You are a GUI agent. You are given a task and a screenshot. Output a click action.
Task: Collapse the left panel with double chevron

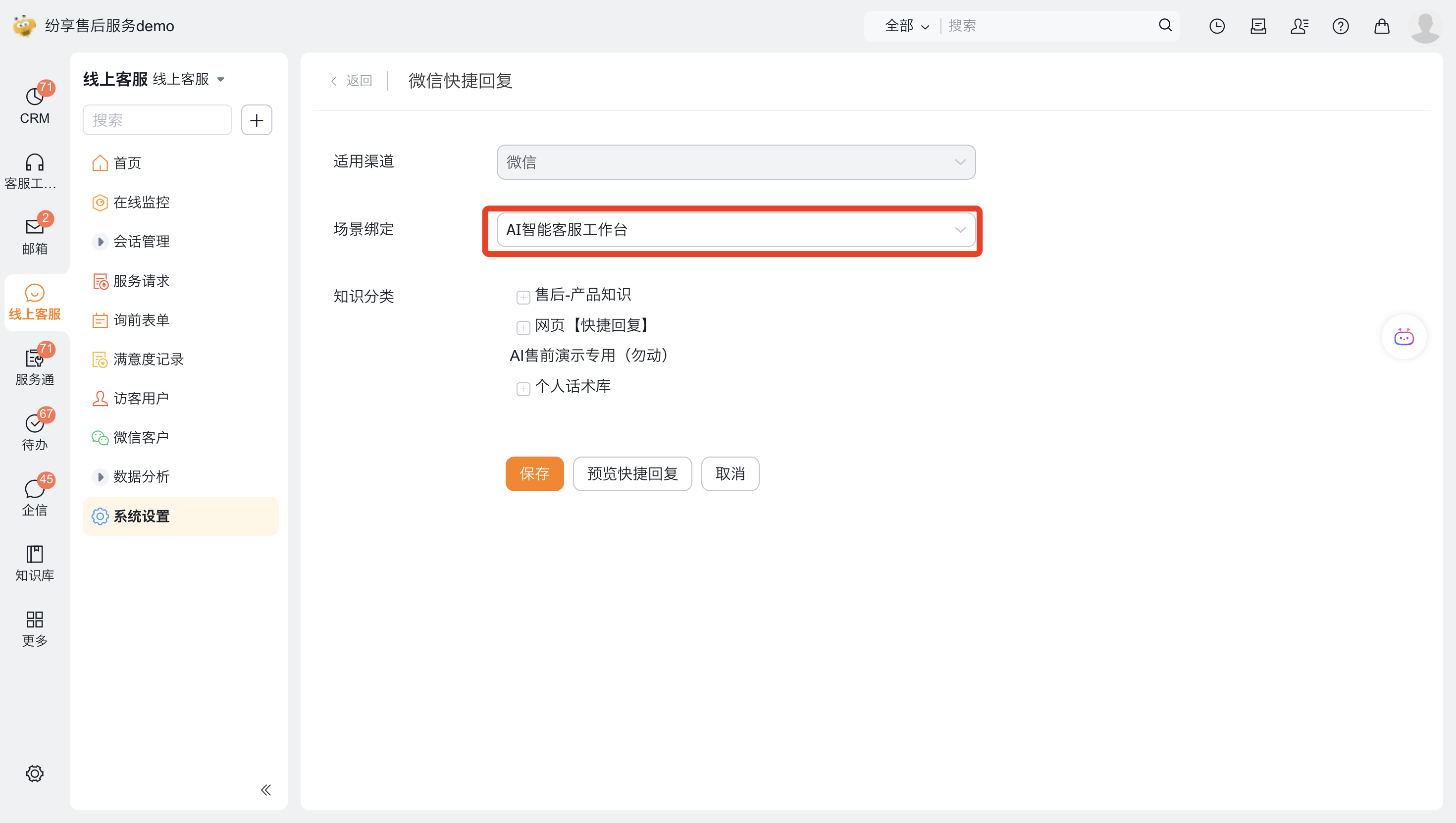pyautogui.click(x=265, y=790)
